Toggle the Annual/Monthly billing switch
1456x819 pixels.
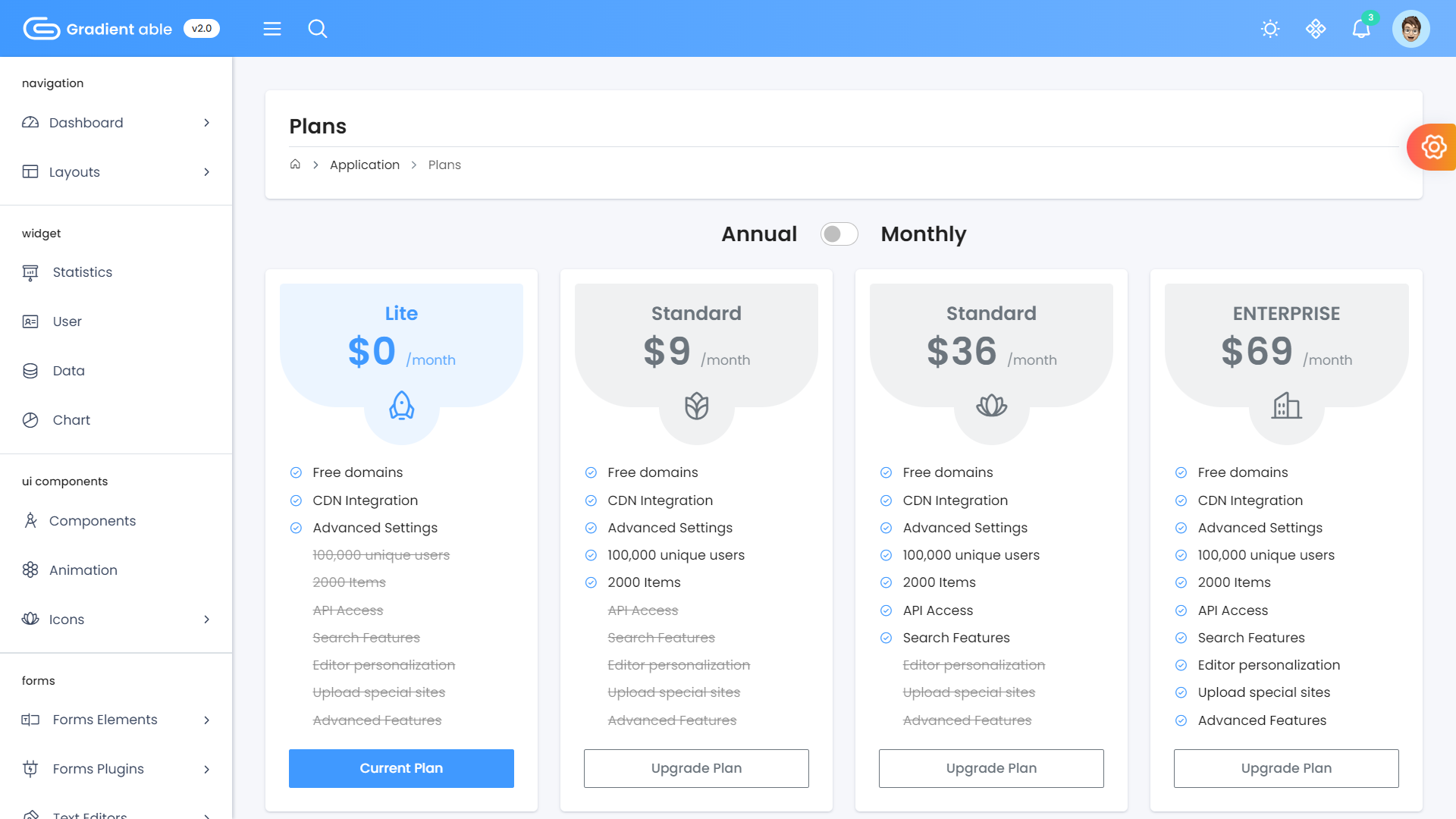[x=839, y=234]
